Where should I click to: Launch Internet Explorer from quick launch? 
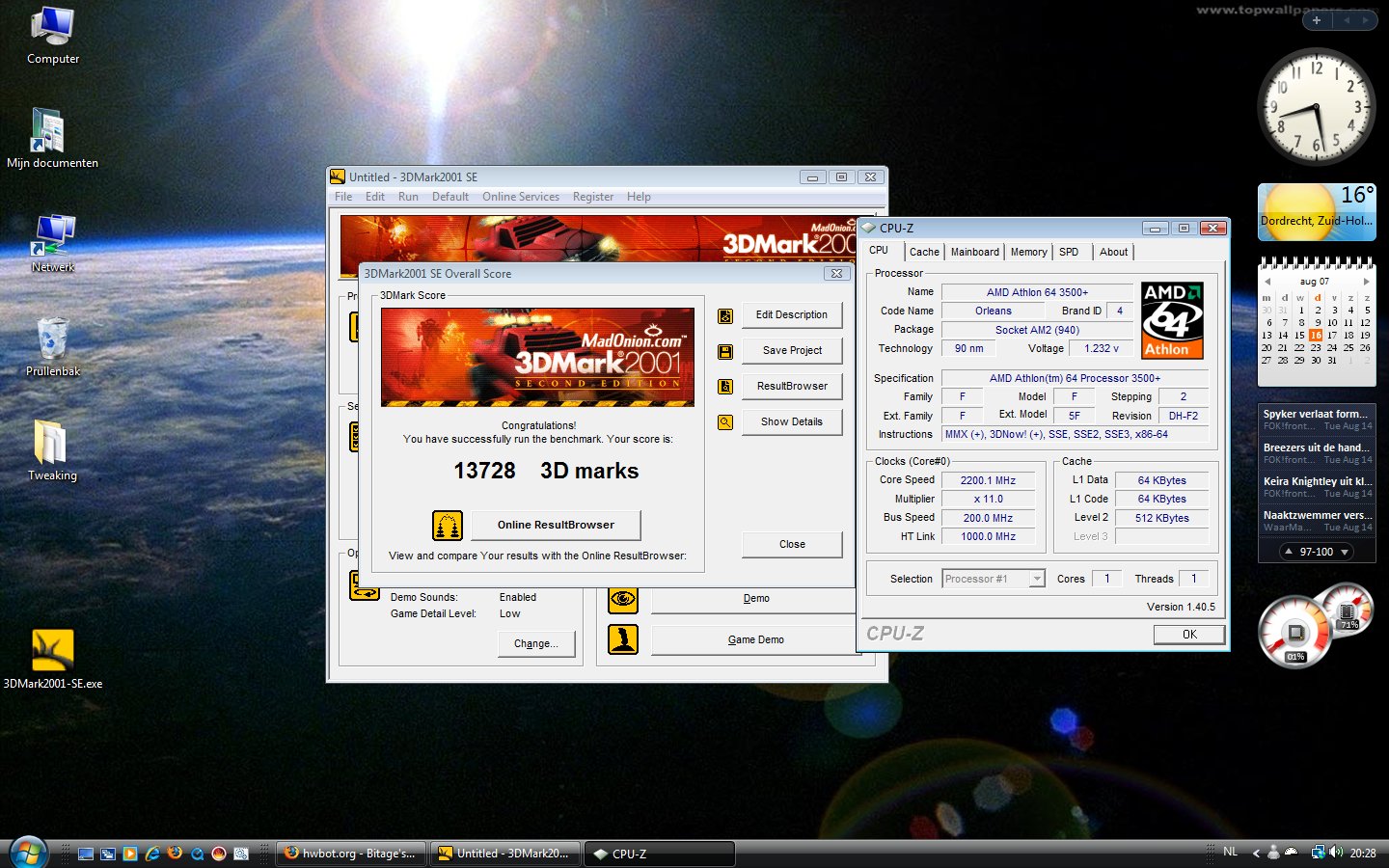click(x=152, y=854)
